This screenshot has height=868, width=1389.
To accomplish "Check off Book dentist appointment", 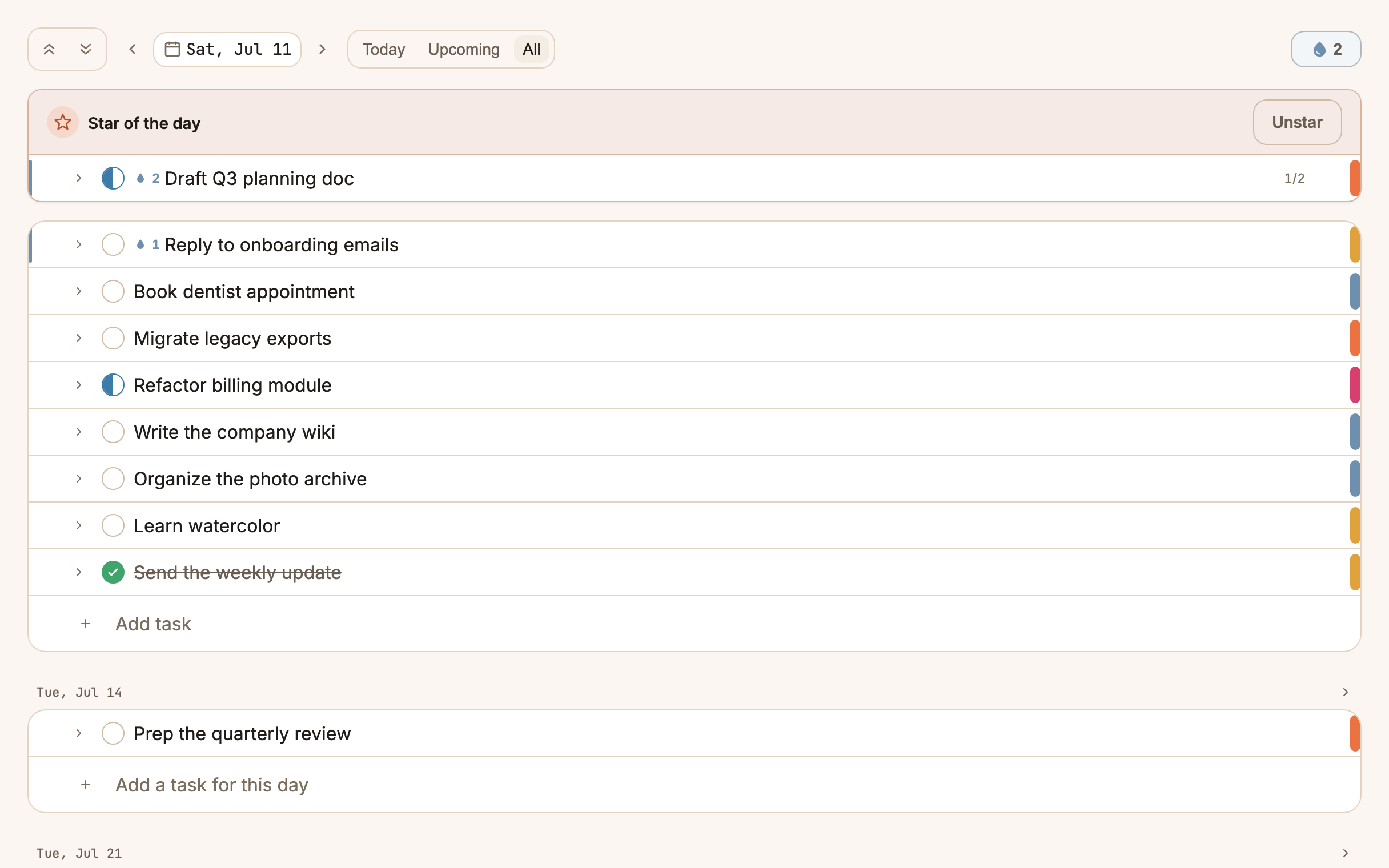I will click(x=113, y=292).
